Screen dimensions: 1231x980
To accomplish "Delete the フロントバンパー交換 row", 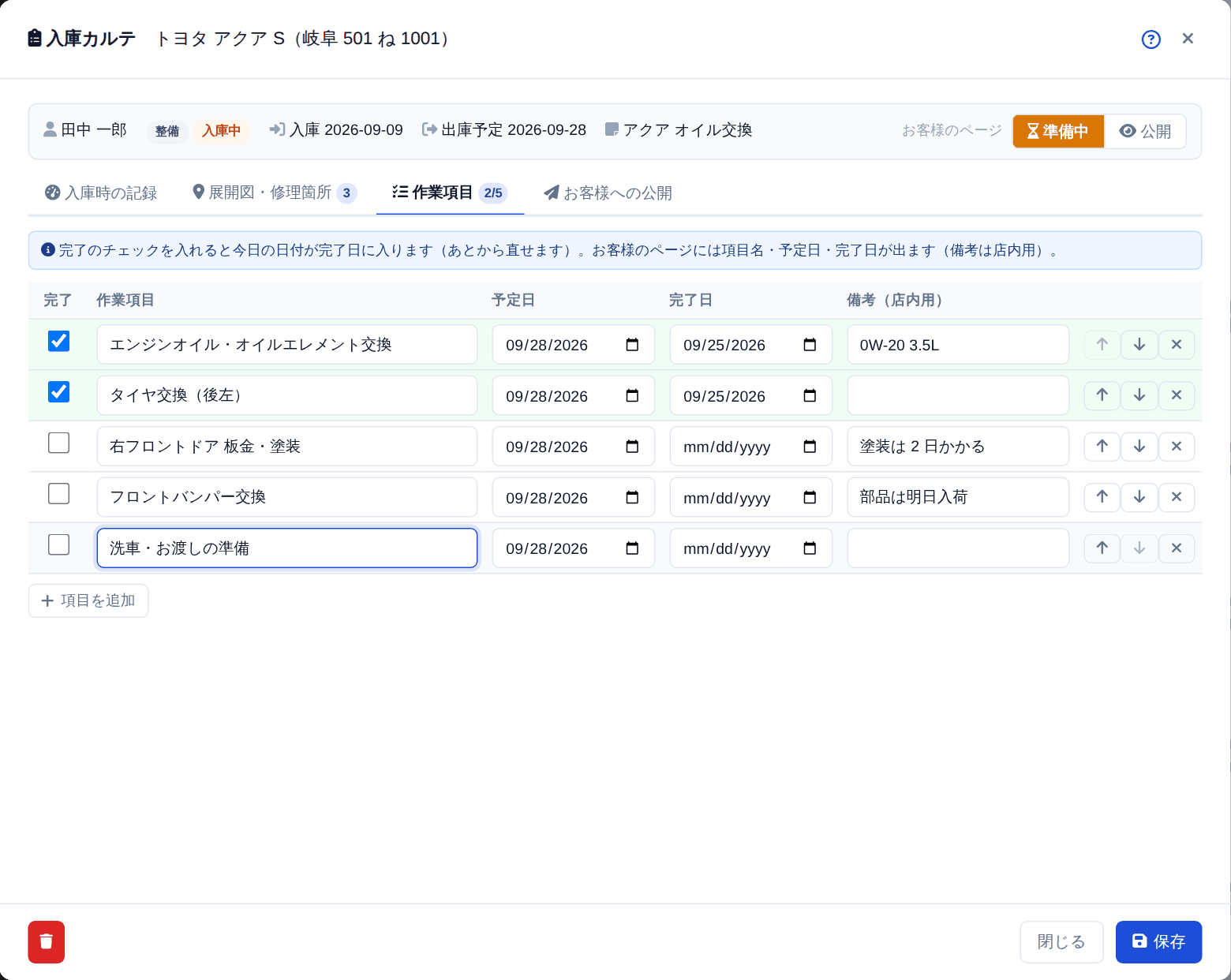I will (1177, 497).
